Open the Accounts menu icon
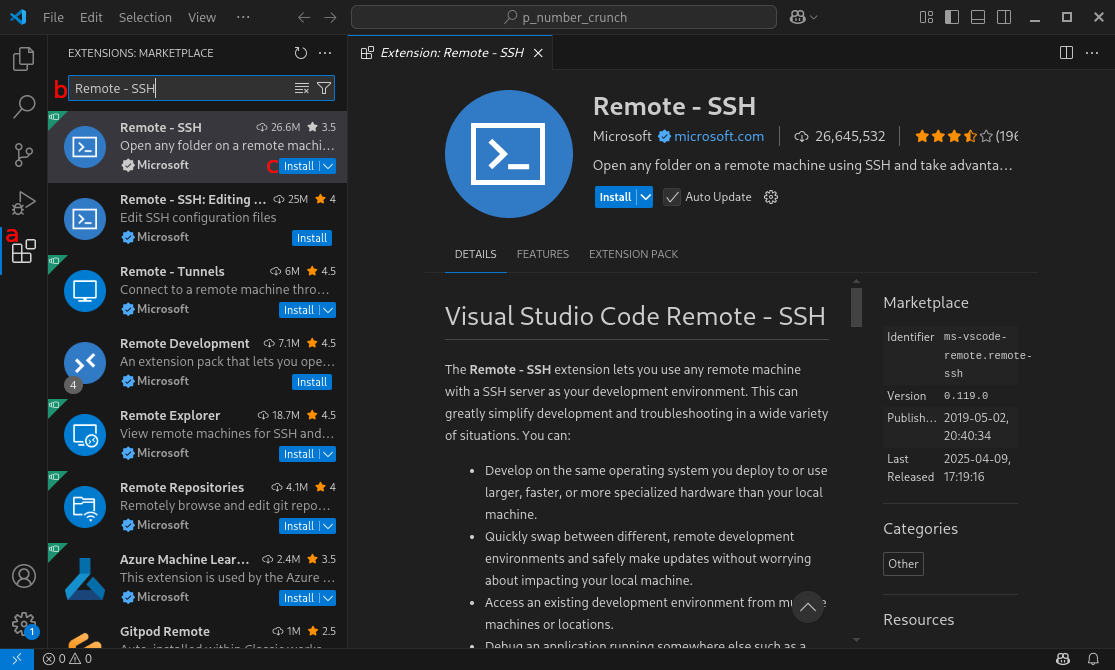 tap(23, 576)
